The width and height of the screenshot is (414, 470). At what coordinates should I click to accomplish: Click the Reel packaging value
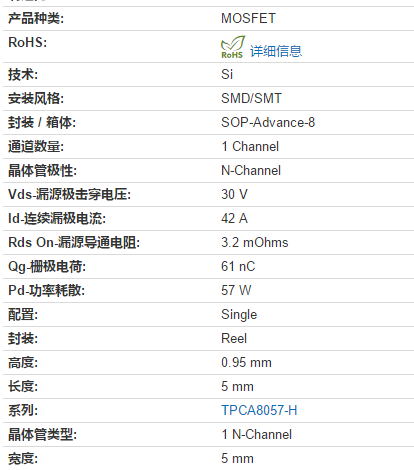coord(234,338)
